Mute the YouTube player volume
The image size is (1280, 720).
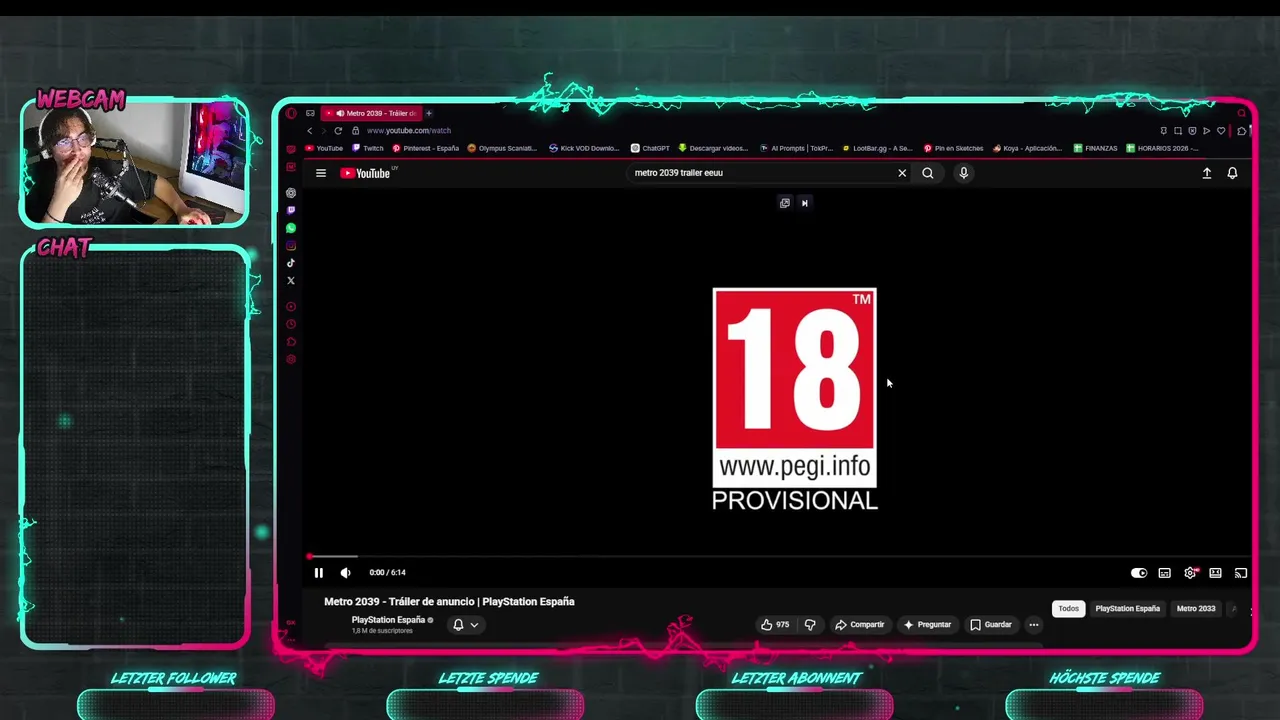(346, 573)
